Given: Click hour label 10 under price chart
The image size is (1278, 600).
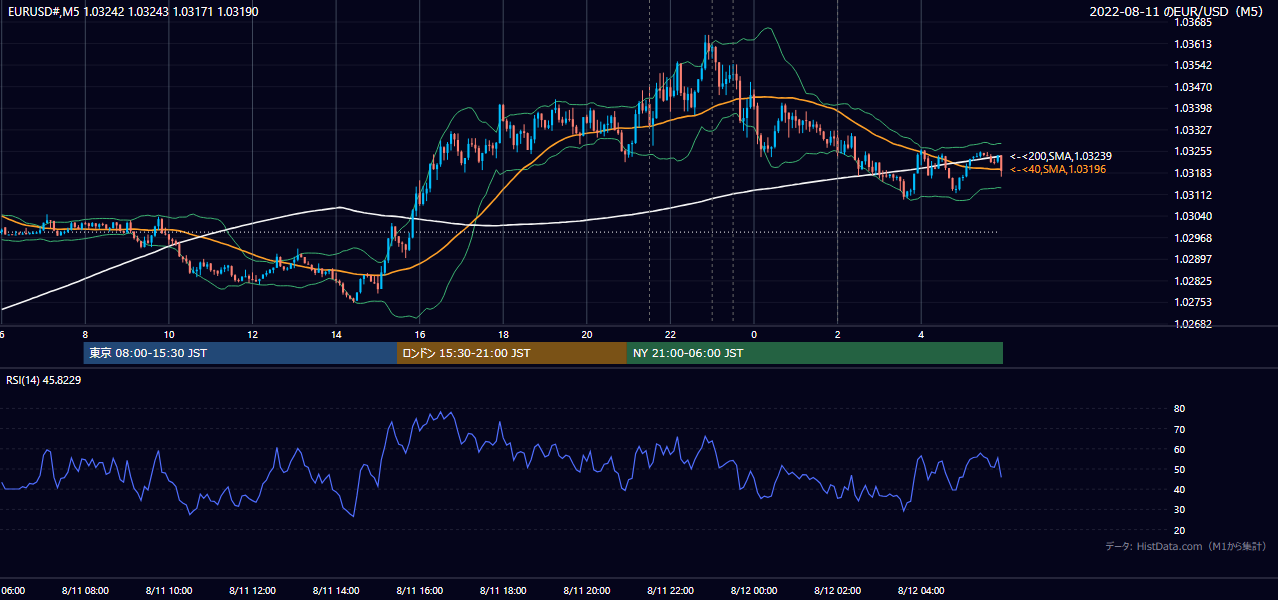Looking at the screenshot, I should [x=169, y=334].
